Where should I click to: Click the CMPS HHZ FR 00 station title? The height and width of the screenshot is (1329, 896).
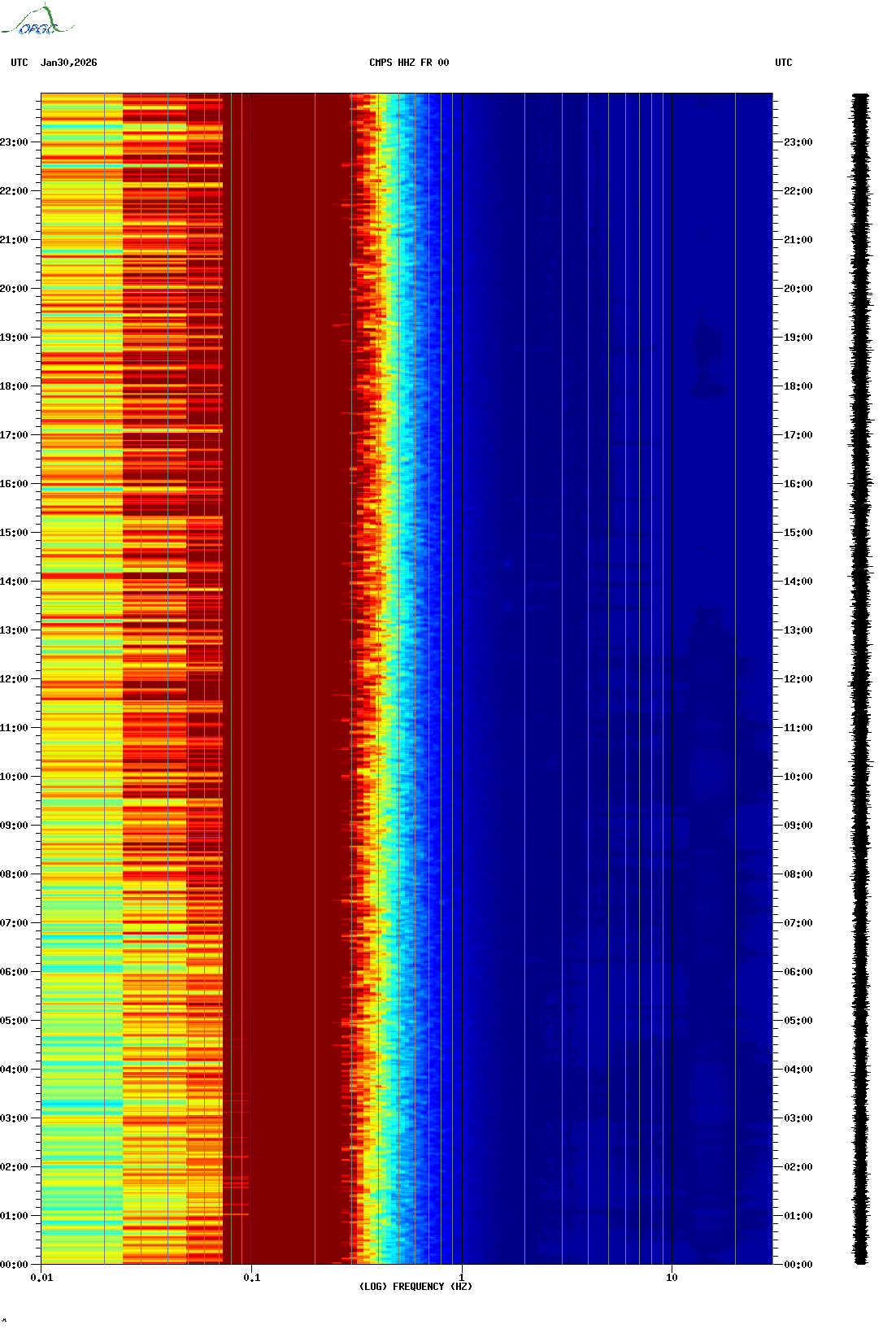point(408,63)
